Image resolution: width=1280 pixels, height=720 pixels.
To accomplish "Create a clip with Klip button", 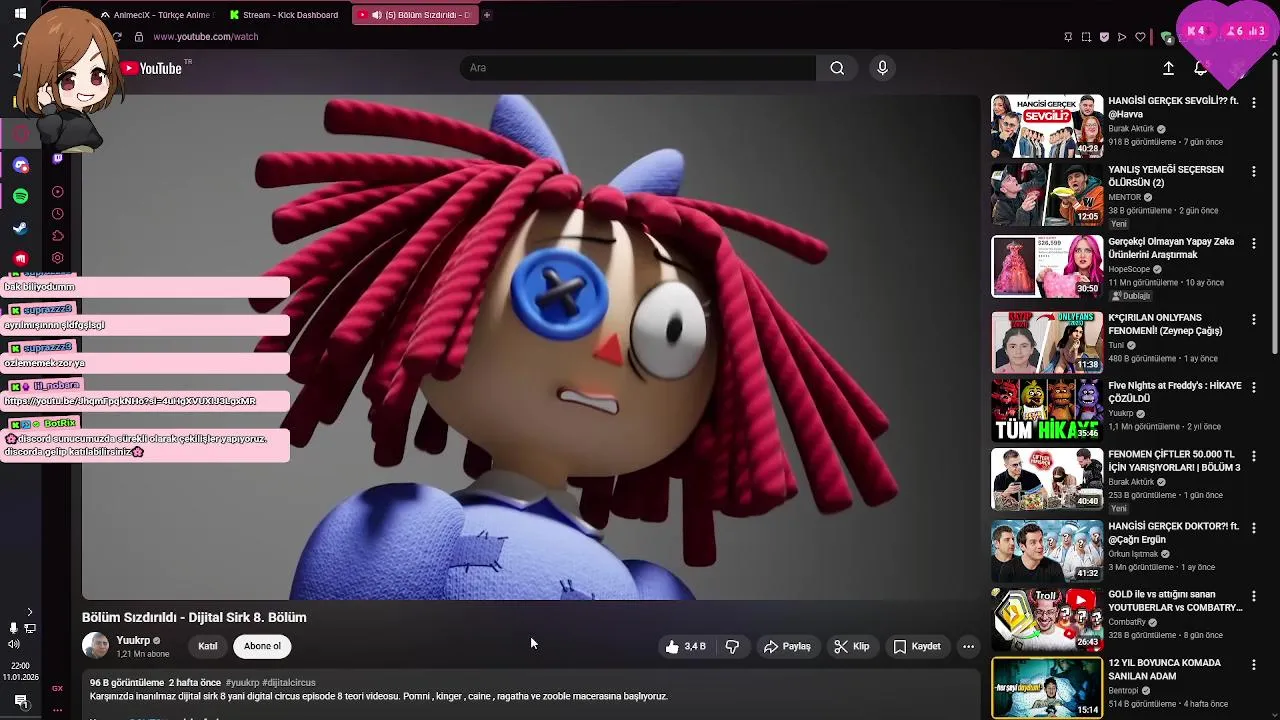I will [852, 646].
